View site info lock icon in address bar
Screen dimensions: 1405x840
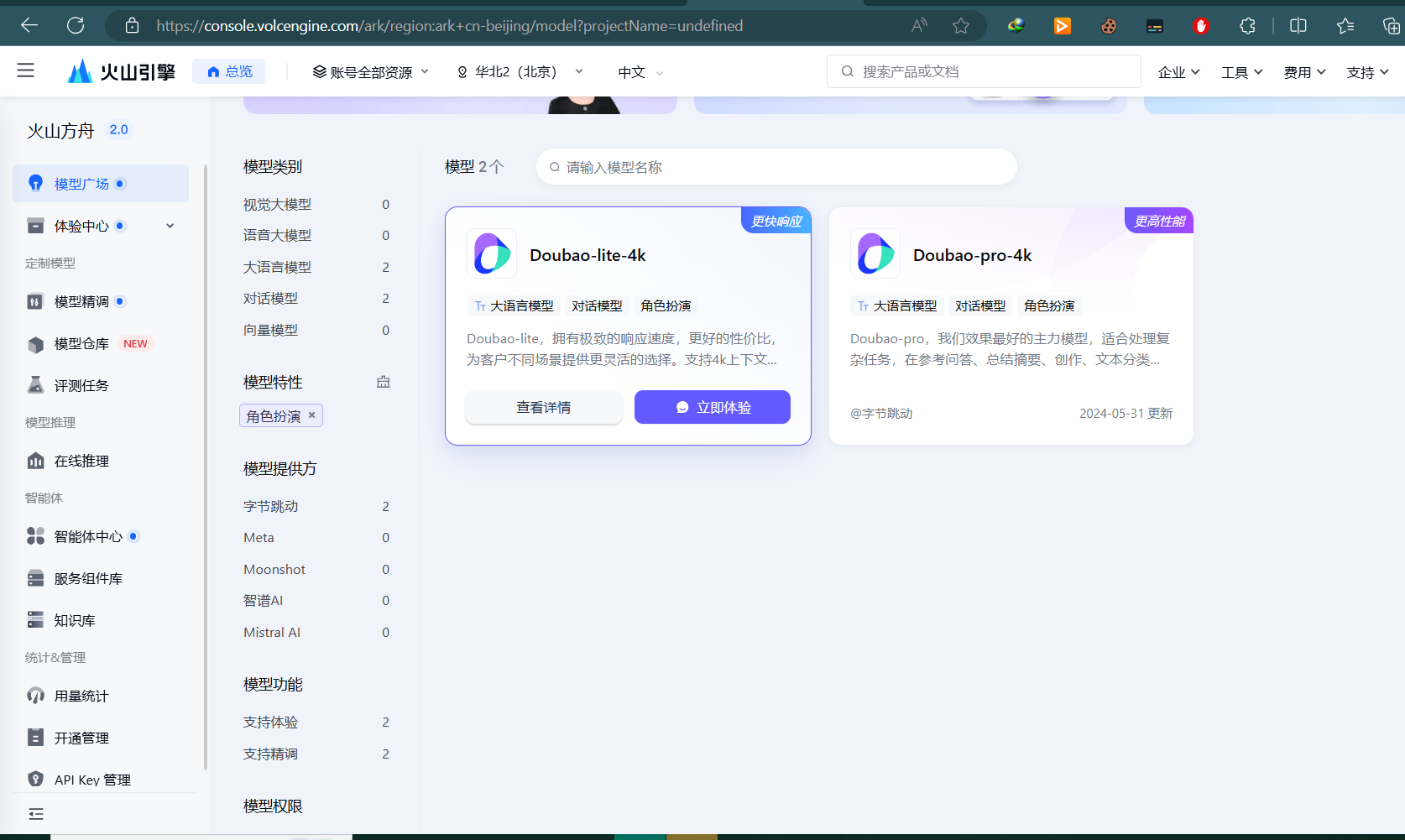132,26
